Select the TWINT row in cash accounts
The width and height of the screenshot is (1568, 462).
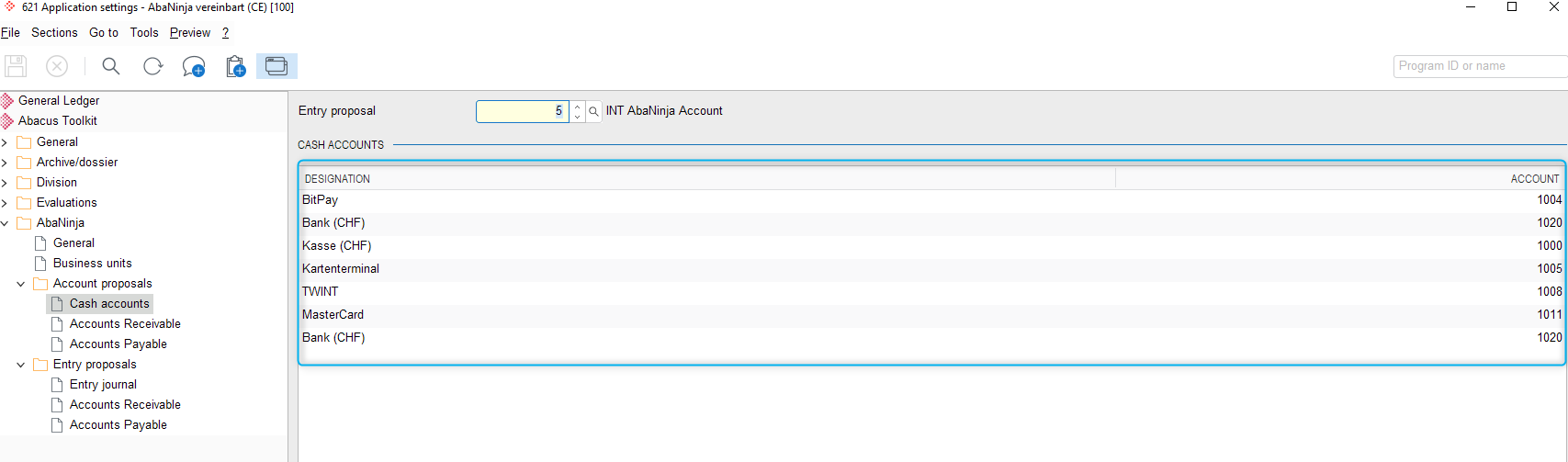pos(931,291)
